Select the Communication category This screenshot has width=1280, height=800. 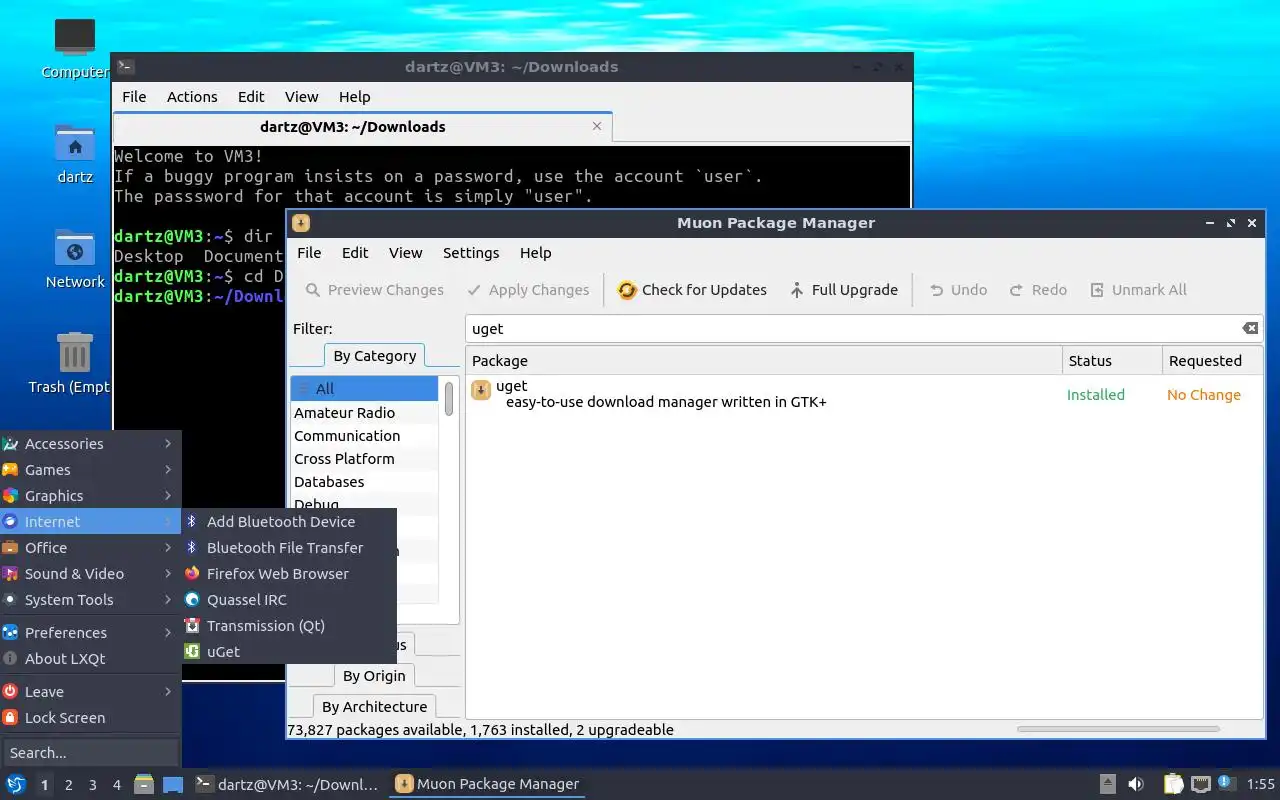pyautogui.click(x=364, y=436)
